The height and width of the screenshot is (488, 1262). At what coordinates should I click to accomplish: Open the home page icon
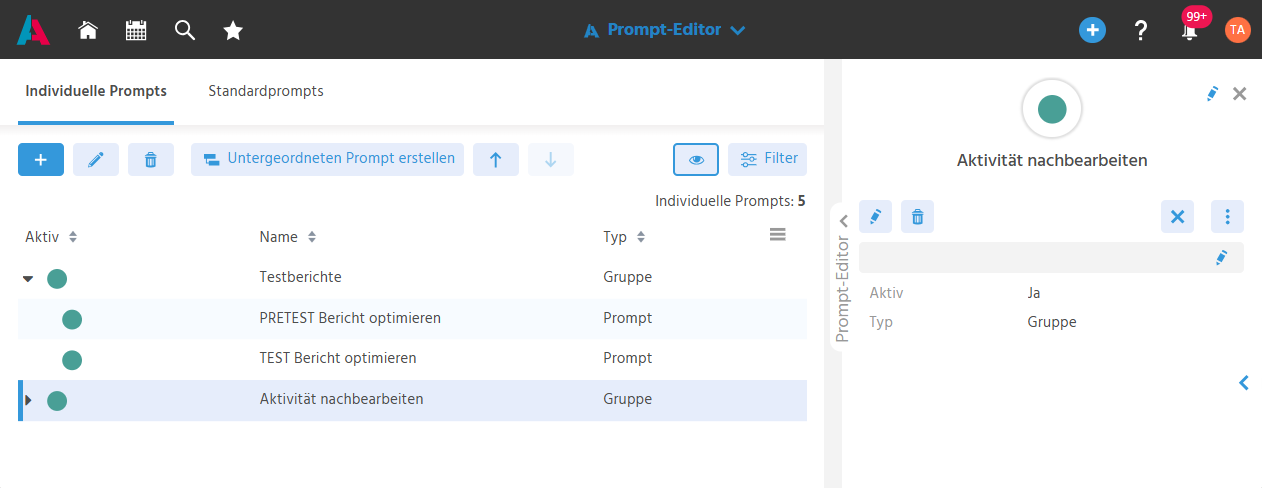(x=88, y=30)
